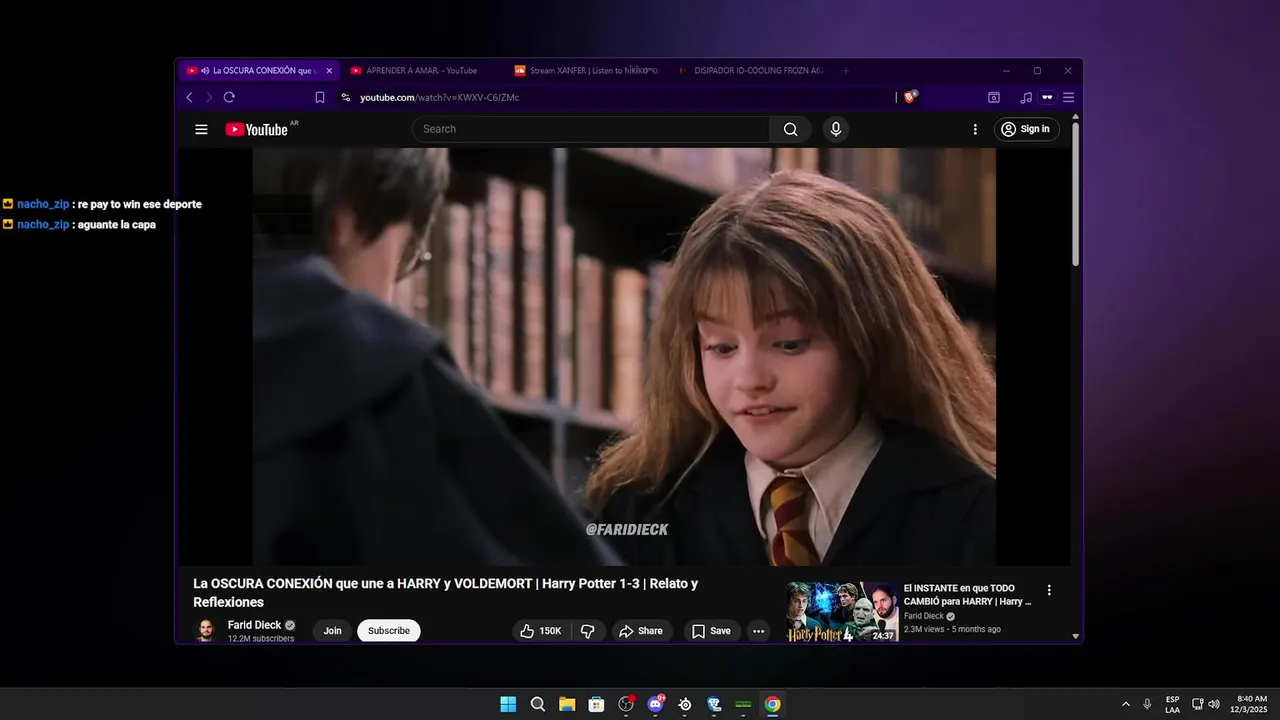Open EL INSTANTE en que TODO CAMBIÓ title

pyautogui.click(x=967, y=595)
